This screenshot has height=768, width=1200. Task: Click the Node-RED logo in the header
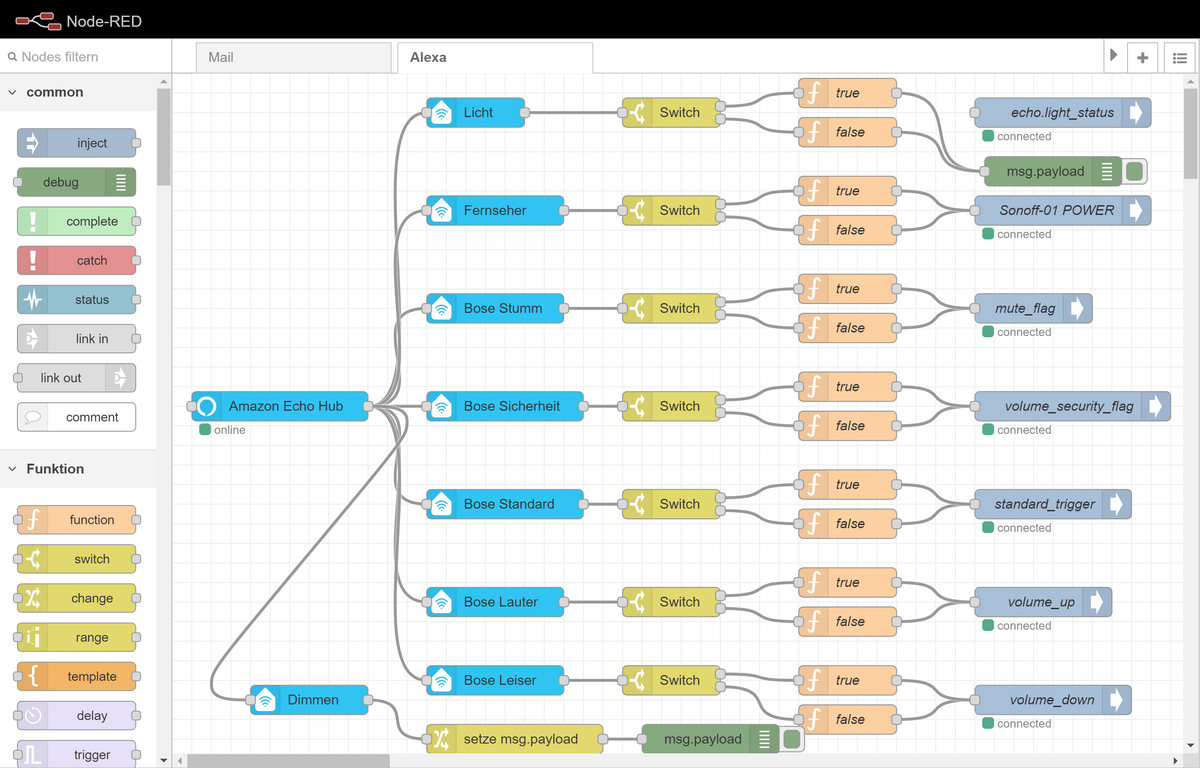[x=78, y=20]
